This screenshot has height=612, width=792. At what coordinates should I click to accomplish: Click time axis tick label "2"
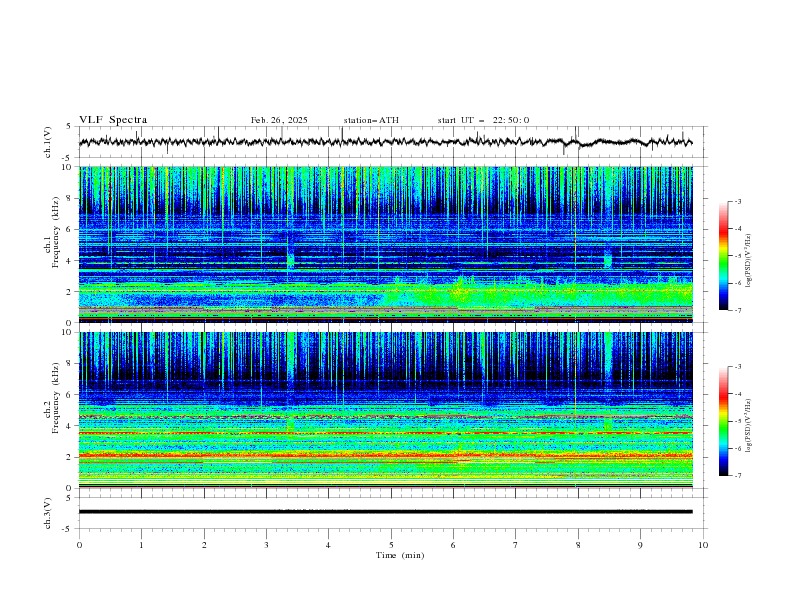204,545
